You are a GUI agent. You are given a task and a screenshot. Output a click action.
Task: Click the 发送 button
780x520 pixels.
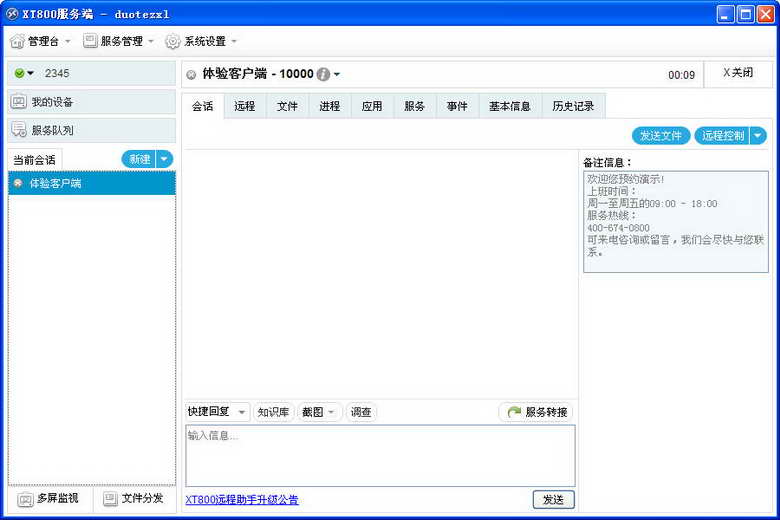coord(554,500)
